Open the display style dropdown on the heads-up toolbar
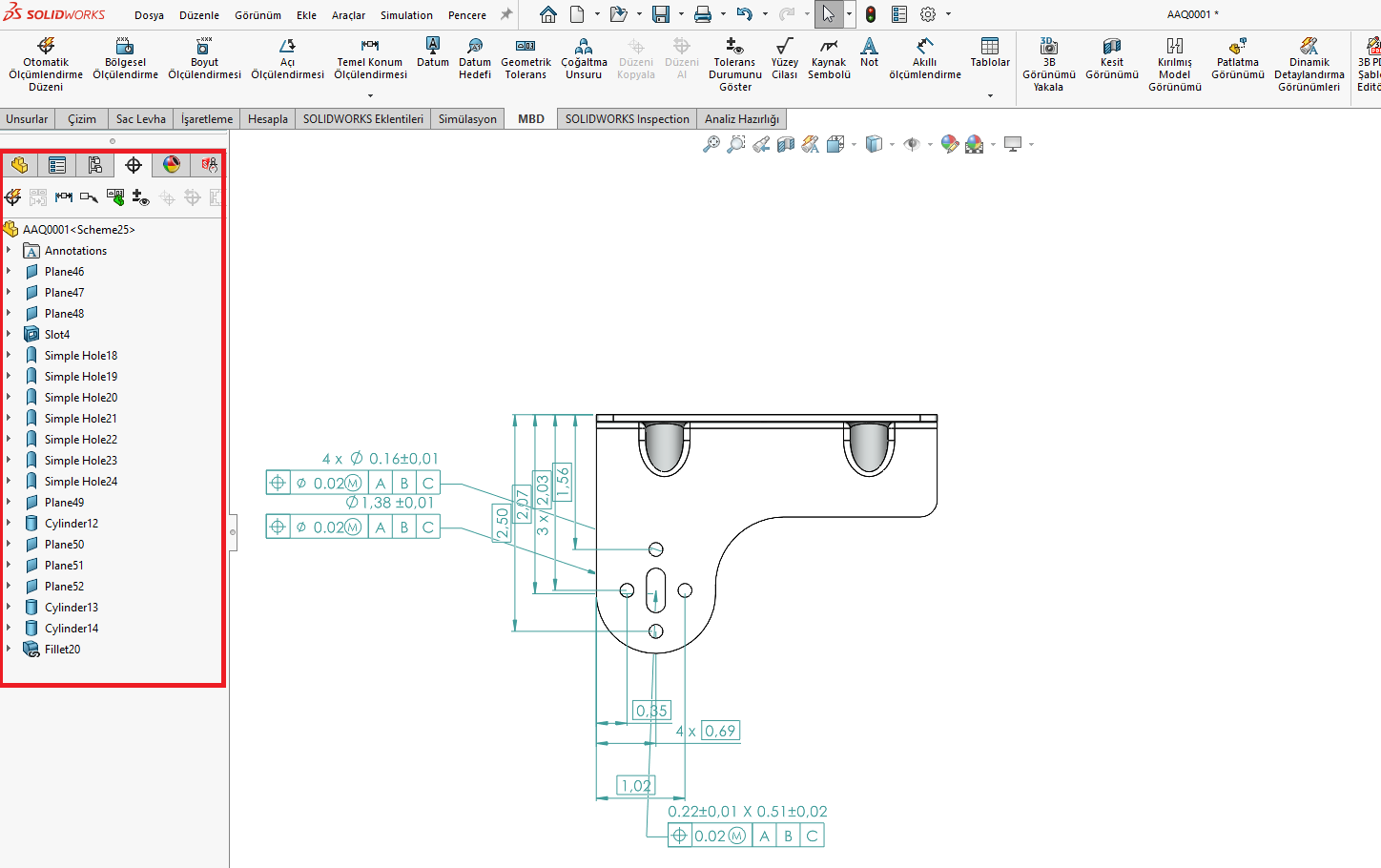This screenshot has width=1381, height=868. (890, 144)
